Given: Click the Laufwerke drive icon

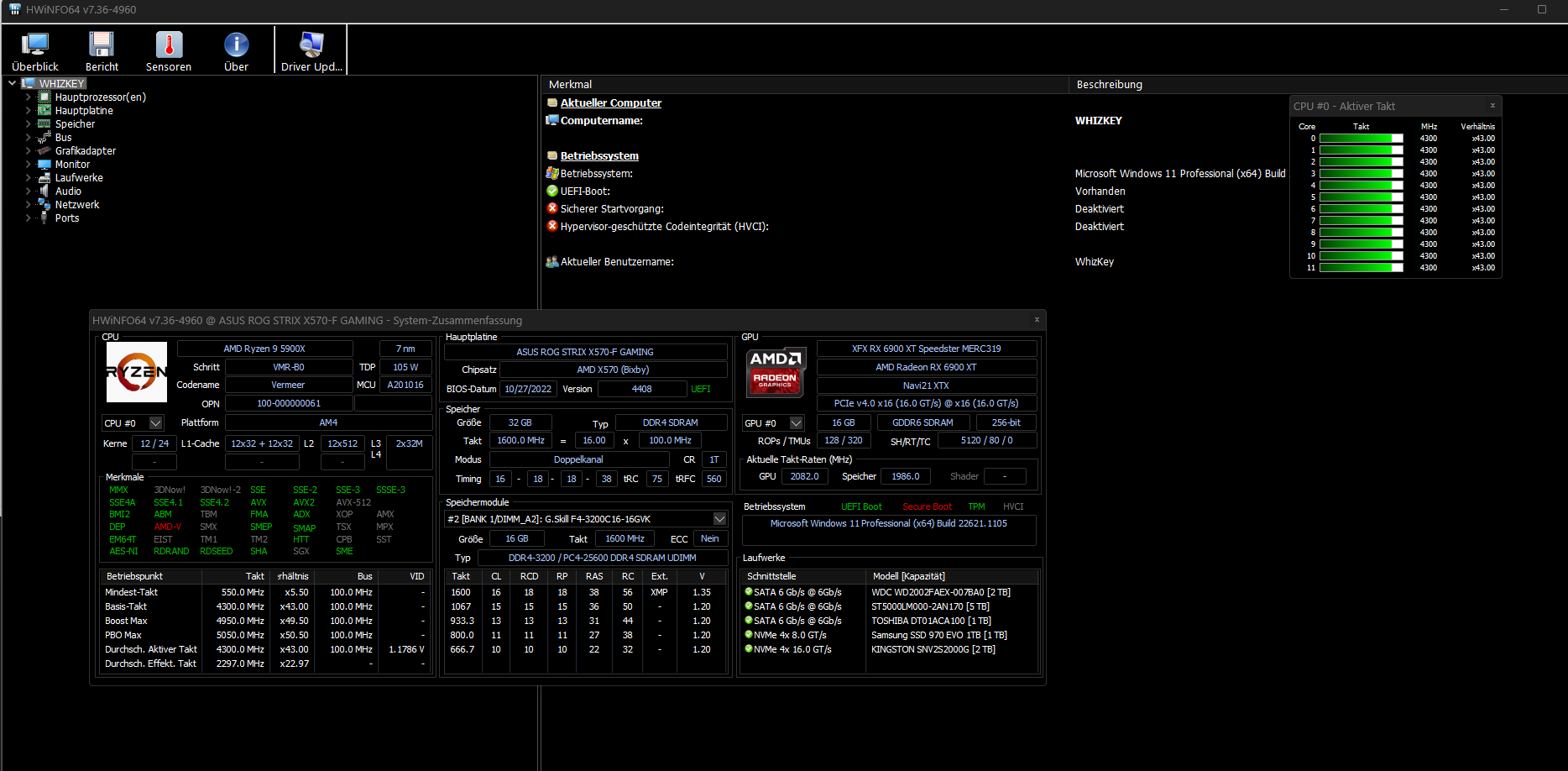Looking at the screenshot, I should click(x=44, y=177).
